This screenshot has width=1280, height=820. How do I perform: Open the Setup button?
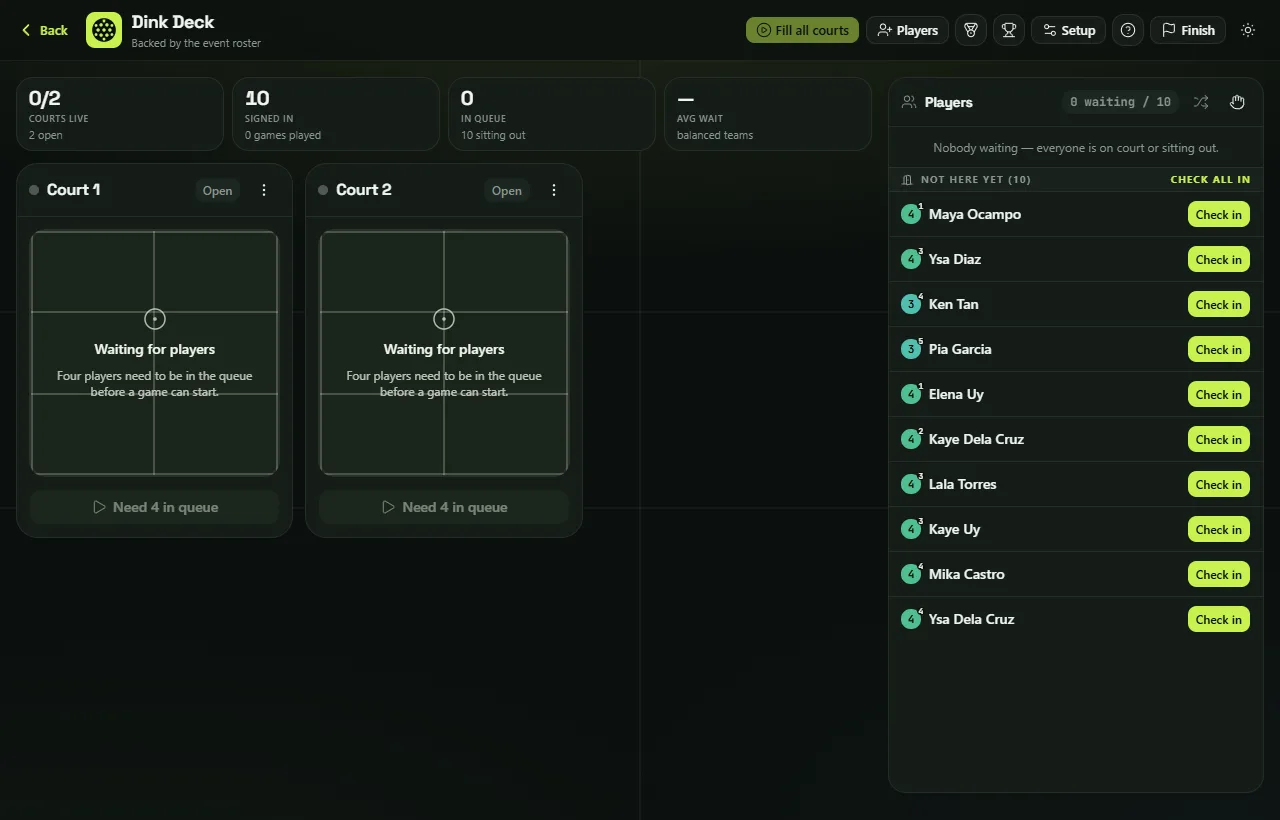(1068, 30)
